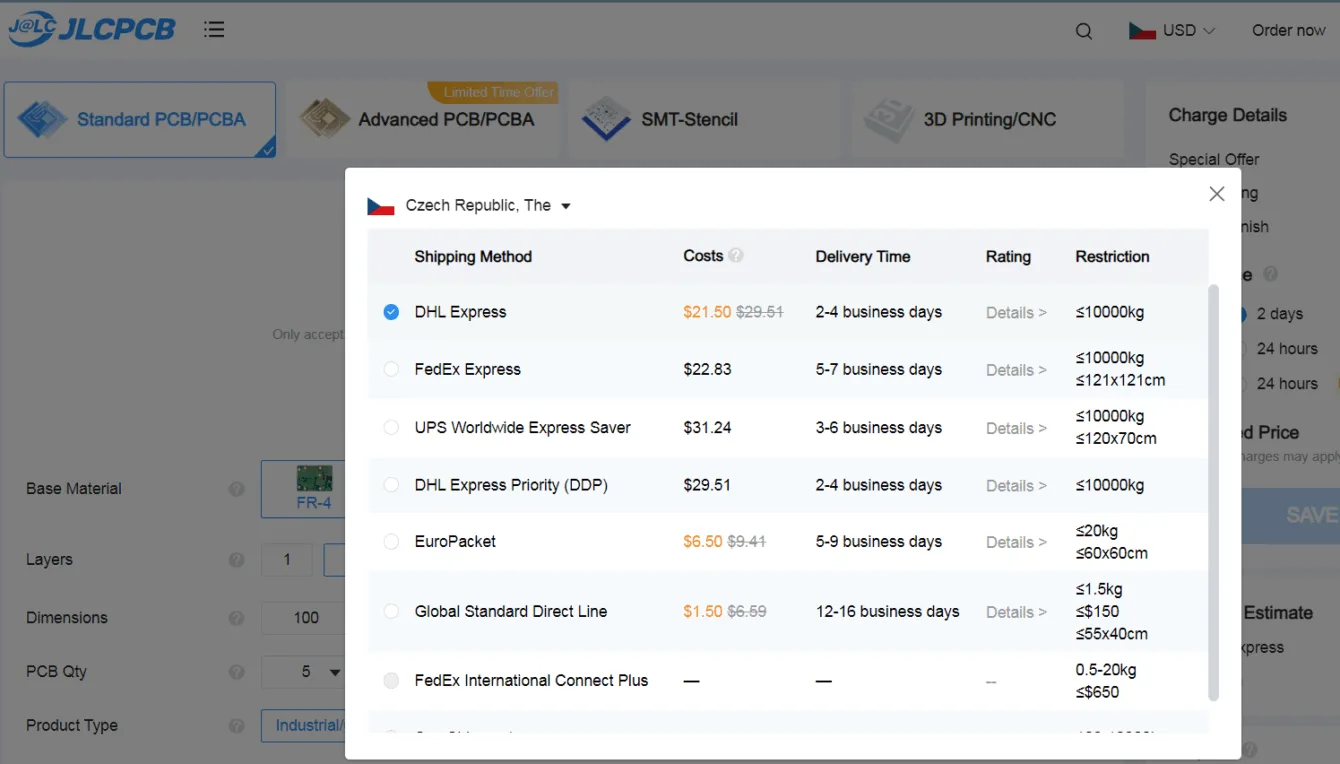Click the JLCPCB logo

click(x=92, y=30)
